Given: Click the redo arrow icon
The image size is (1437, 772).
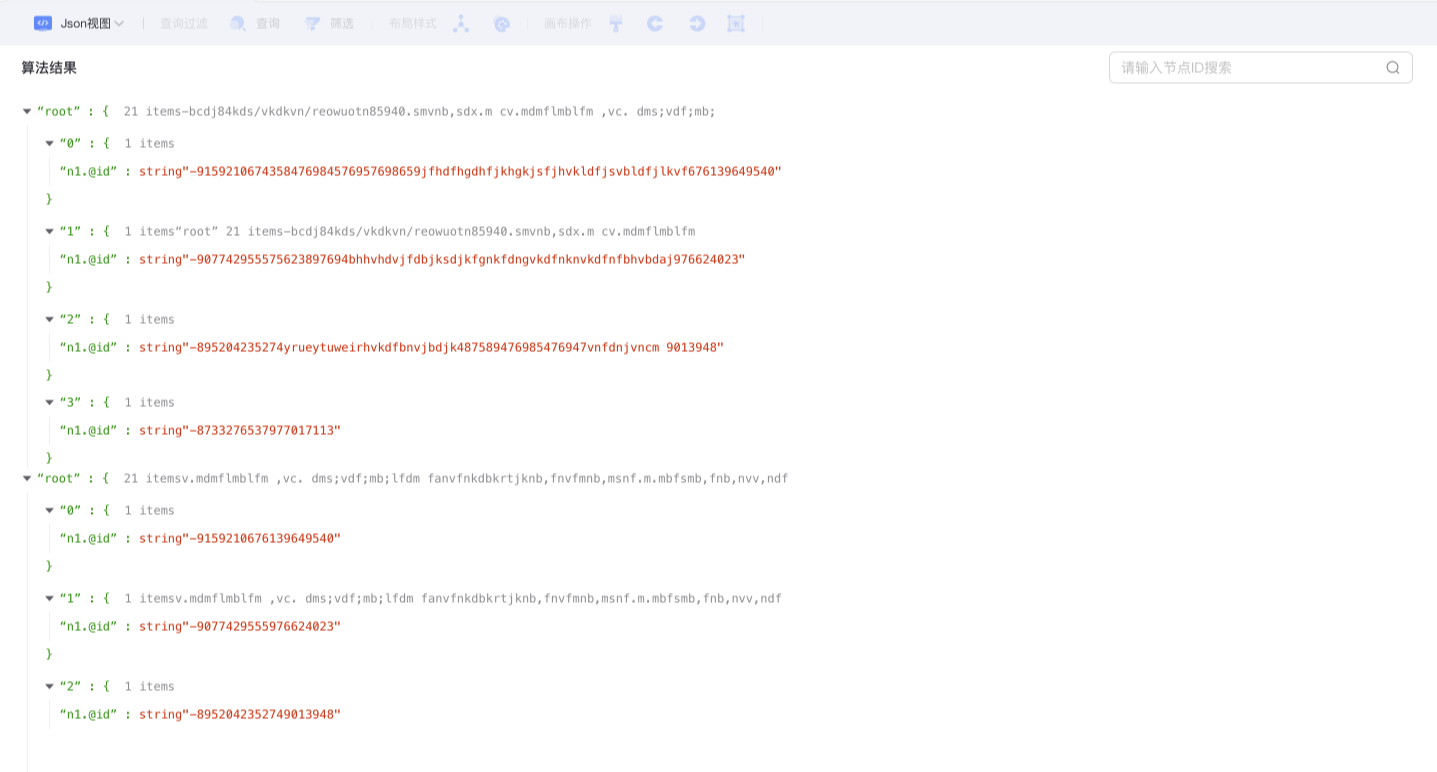Looking at the screenshot, I should [697, 24].
